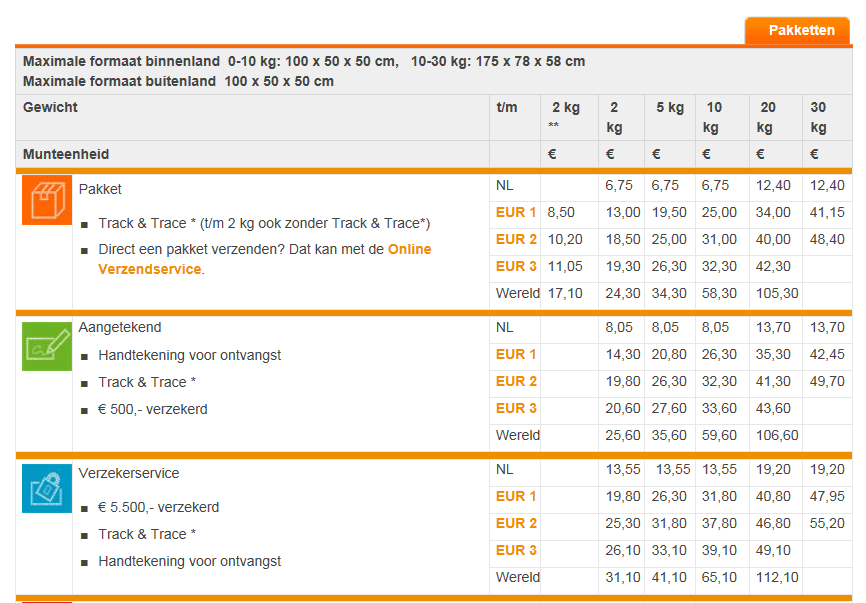
Task: Click the 30 kg column header
Action: 827,117
